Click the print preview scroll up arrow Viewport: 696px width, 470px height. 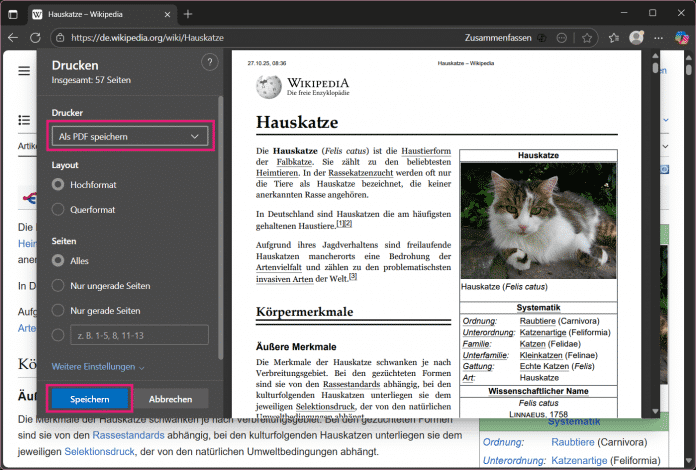[x=655, y=56]
